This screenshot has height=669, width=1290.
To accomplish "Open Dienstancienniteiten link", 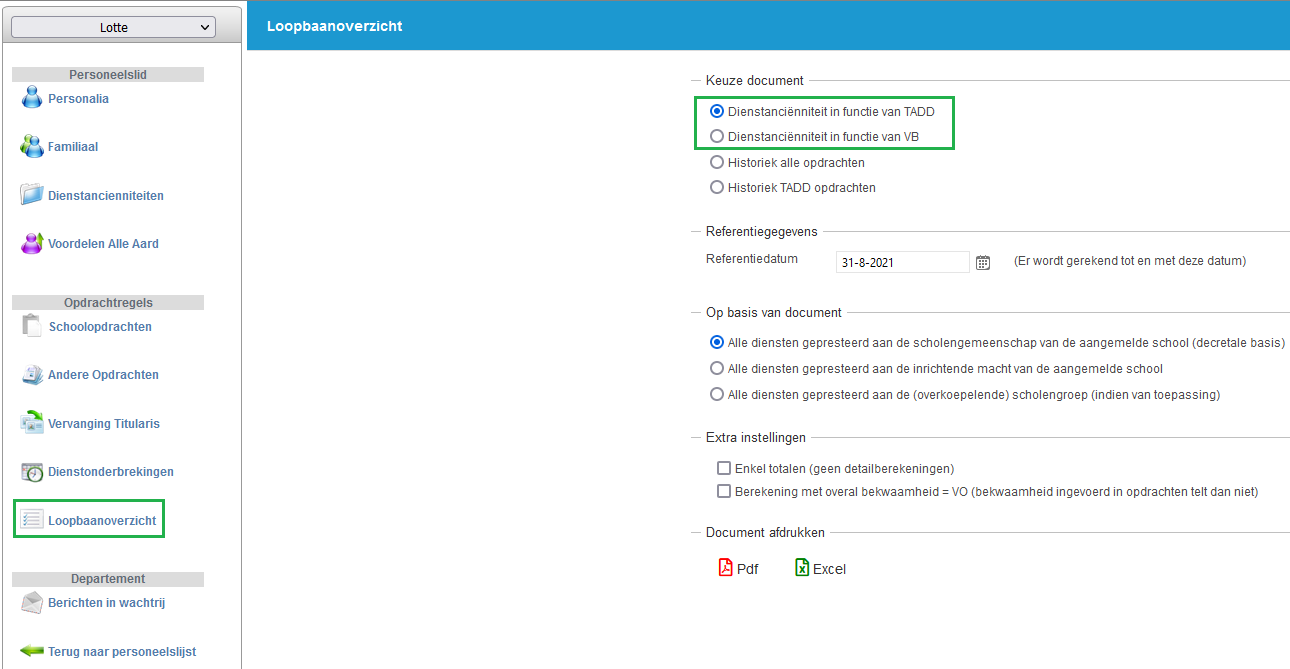I will click(x=106, y=196).
